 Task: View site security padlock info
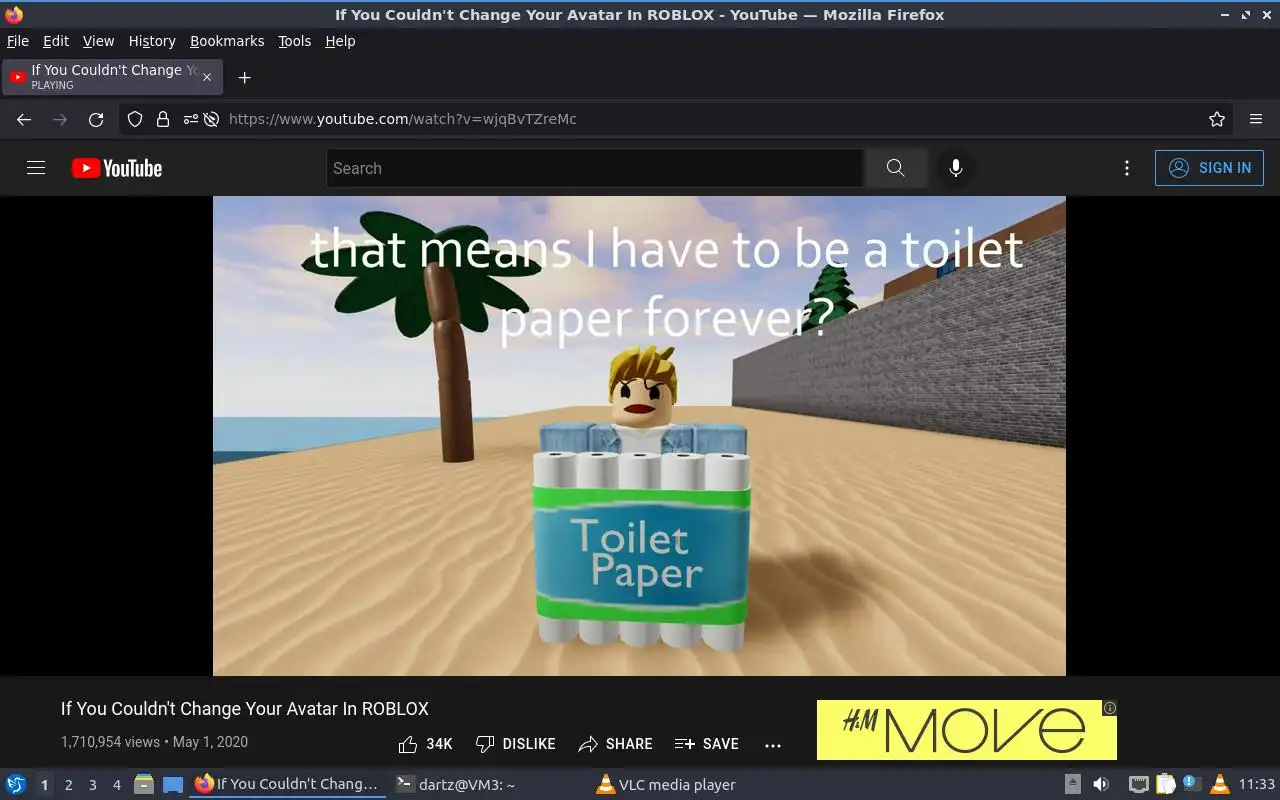tap(163, 119)
